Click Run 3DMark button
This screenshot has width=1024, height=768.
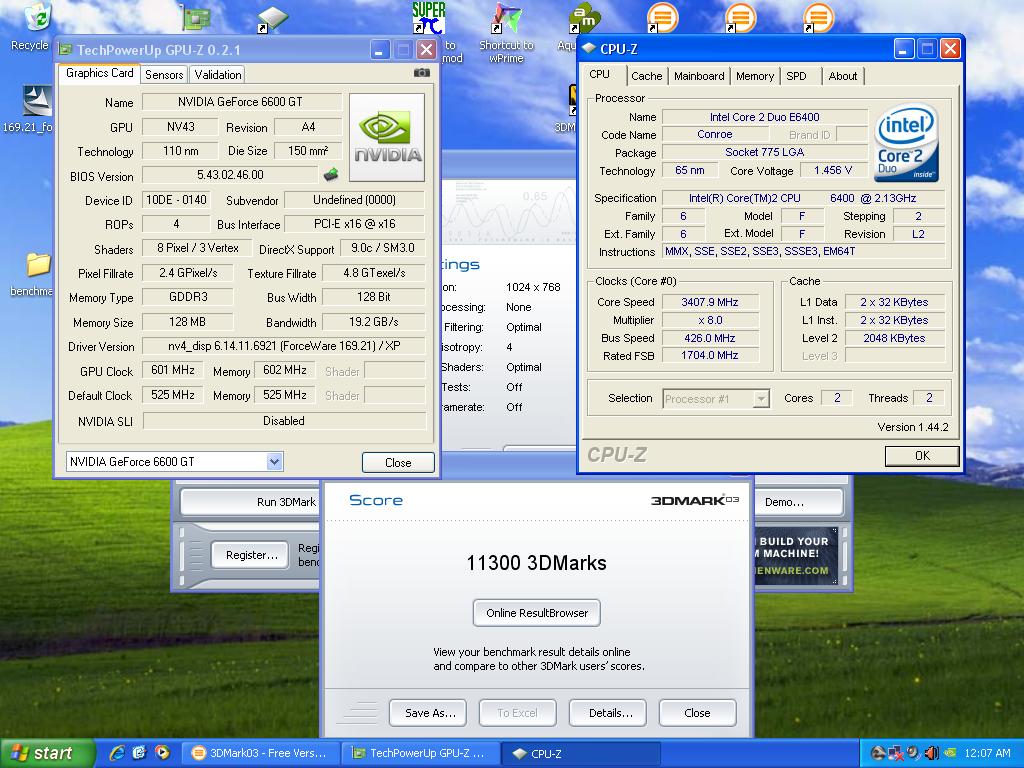251,502
